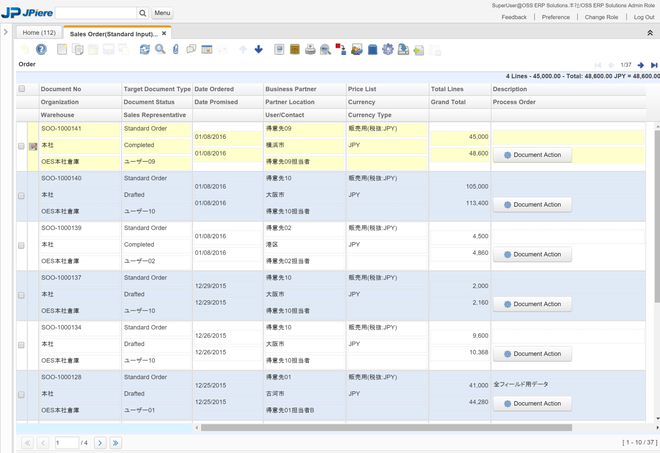Click the Process gear icon in toolbar
Screen dimensions: 660x453
point(387,49)
